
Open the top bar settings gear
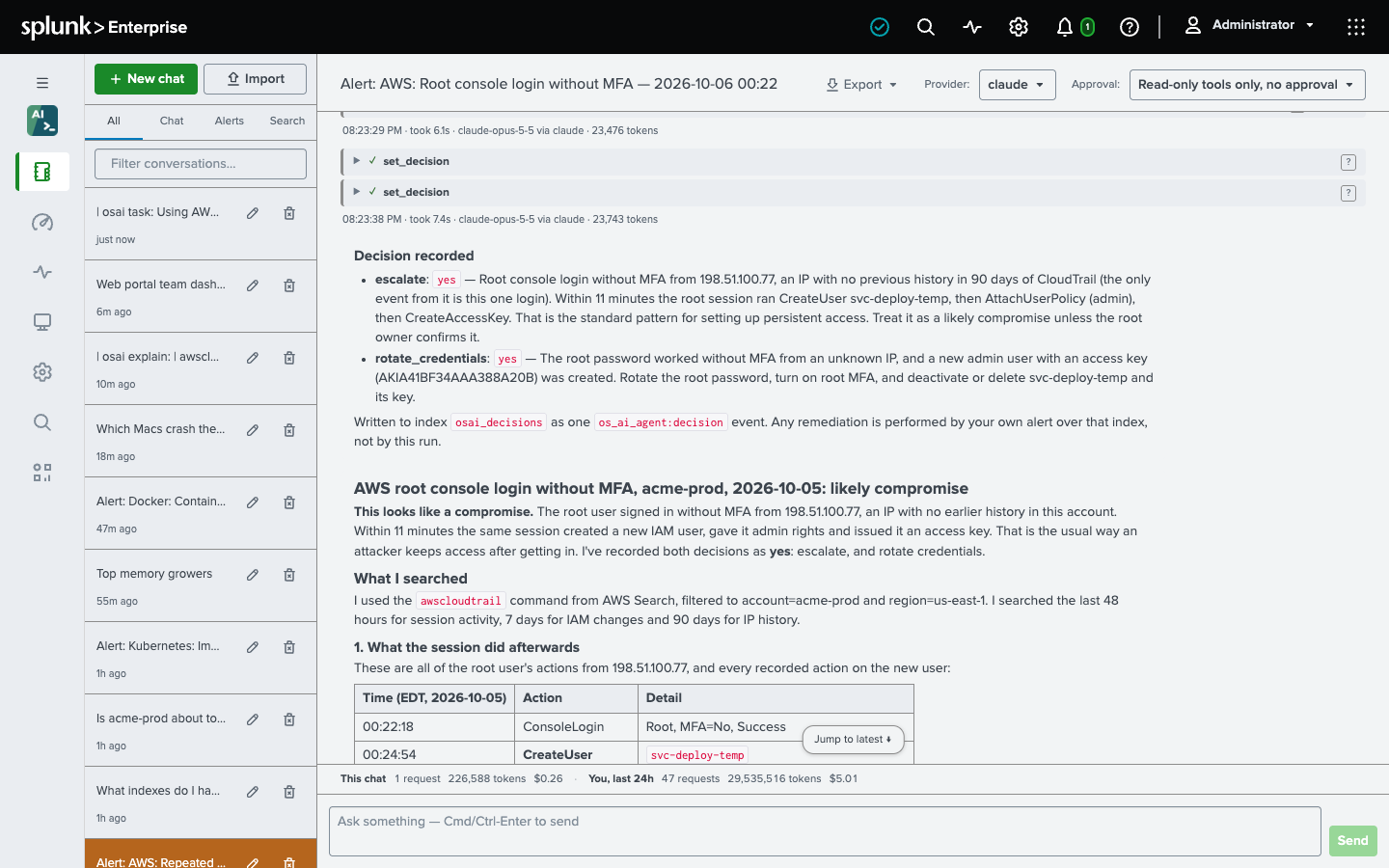tap(1019, 27)
